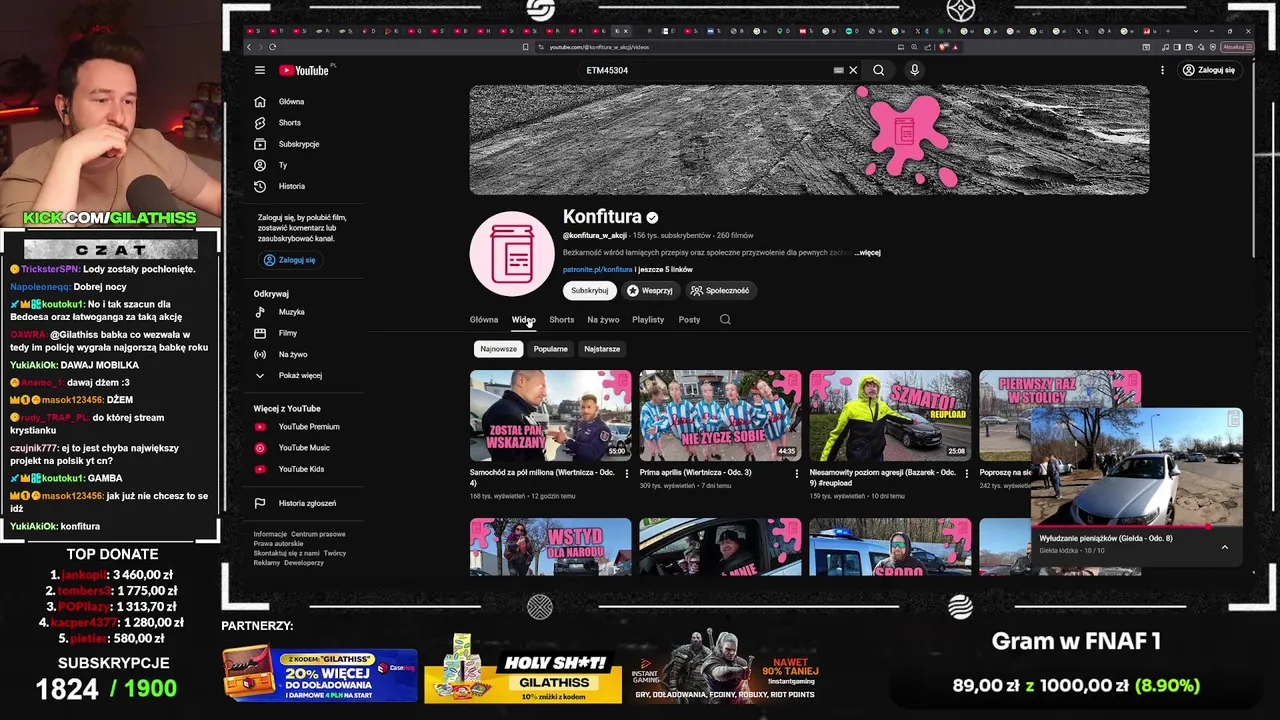Expand the miniplayer with the chevron
This screenshot has width=1280, height=720.
point(1224,546)
